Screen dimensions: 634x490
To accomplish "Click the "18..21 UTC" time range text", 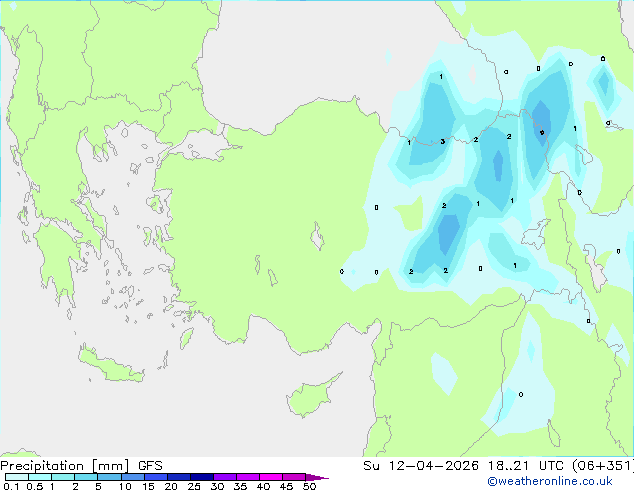I will pyautogui.click(x=525, y=466).
